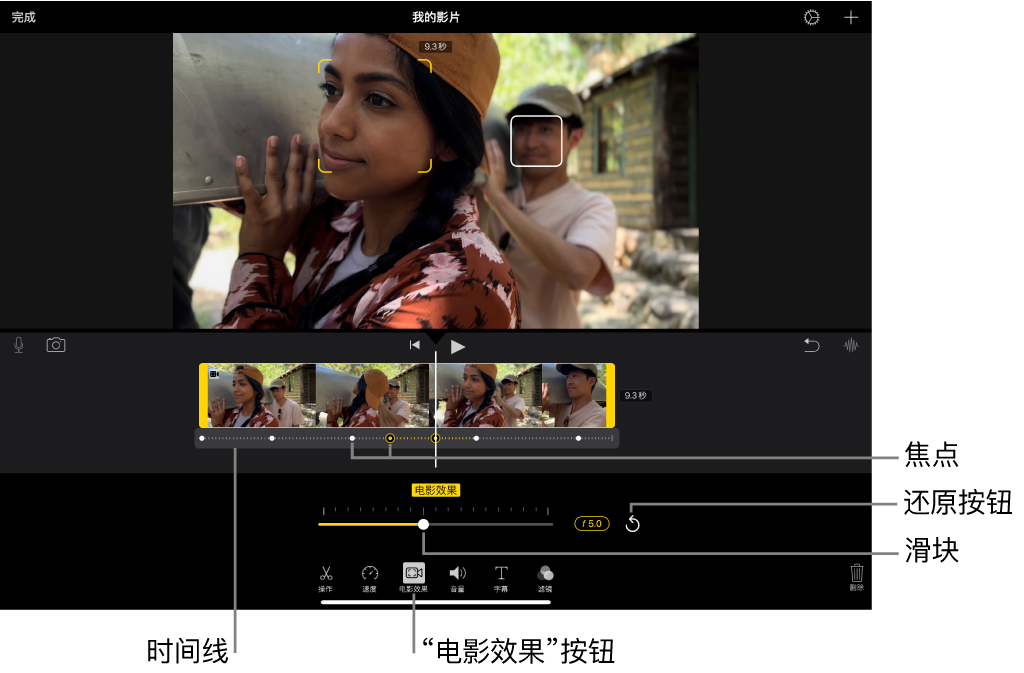Screen dimensions: 1024x673
Task: Open project settings gear icon
Action: [x=811, y=18]
